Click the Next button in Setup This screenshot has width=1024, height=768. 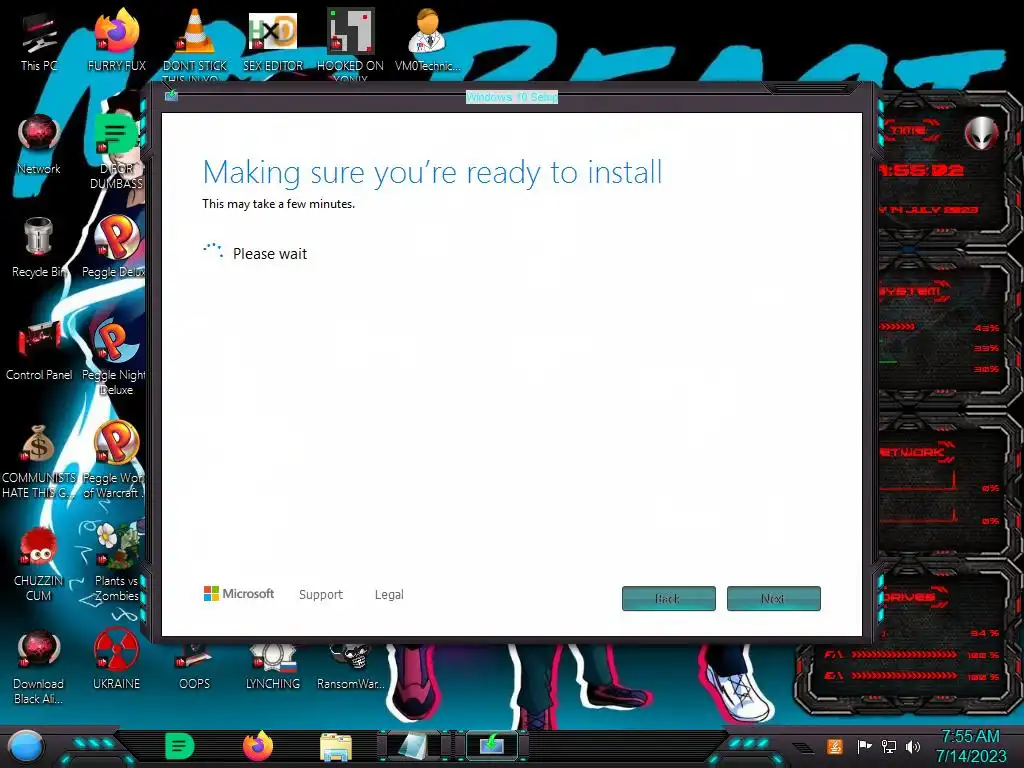[x=773, y=598]
